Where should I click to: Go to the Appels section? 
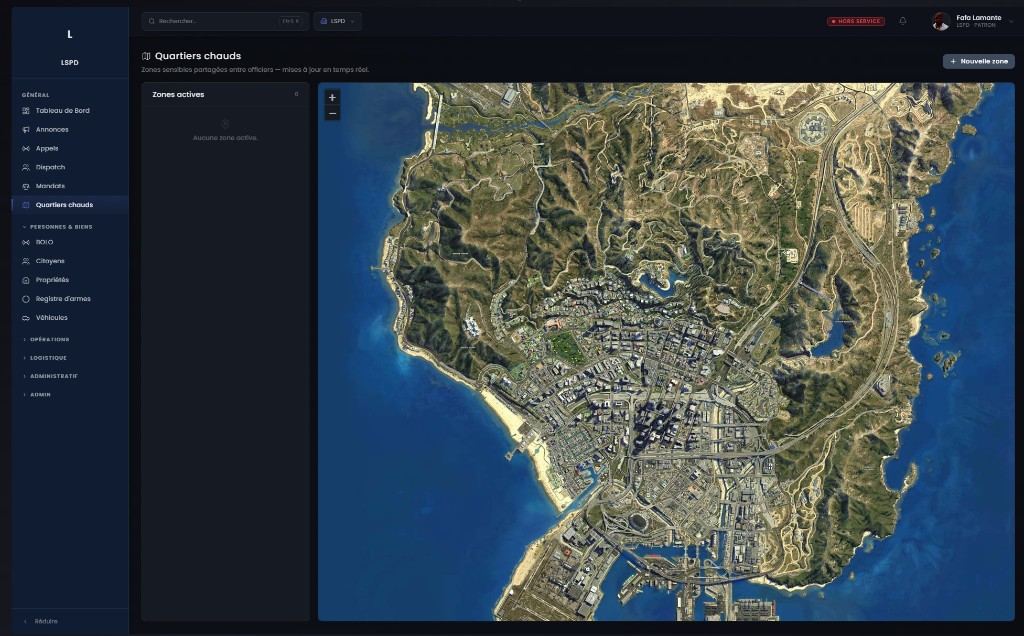click(x=70, y=148)
